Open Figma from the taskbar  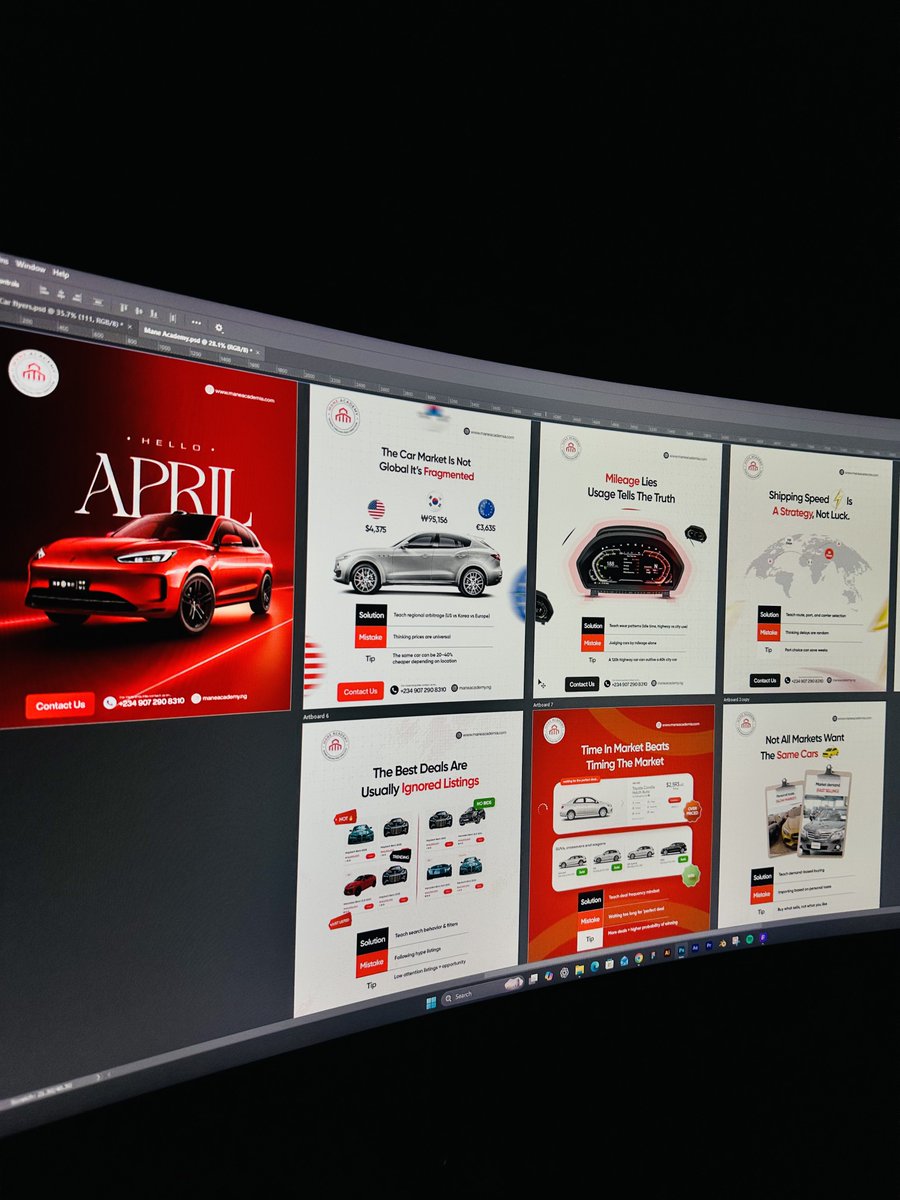point(653,955)
